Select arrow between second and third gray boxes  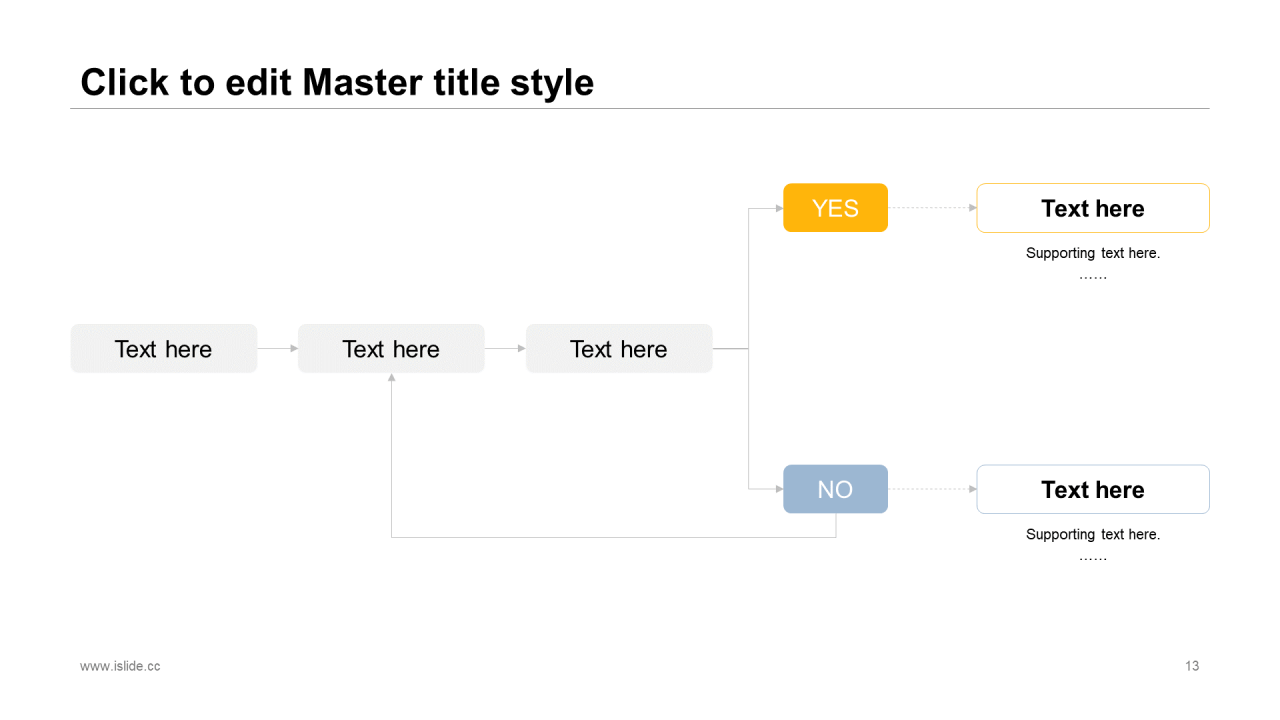click(x=505, y=348)
